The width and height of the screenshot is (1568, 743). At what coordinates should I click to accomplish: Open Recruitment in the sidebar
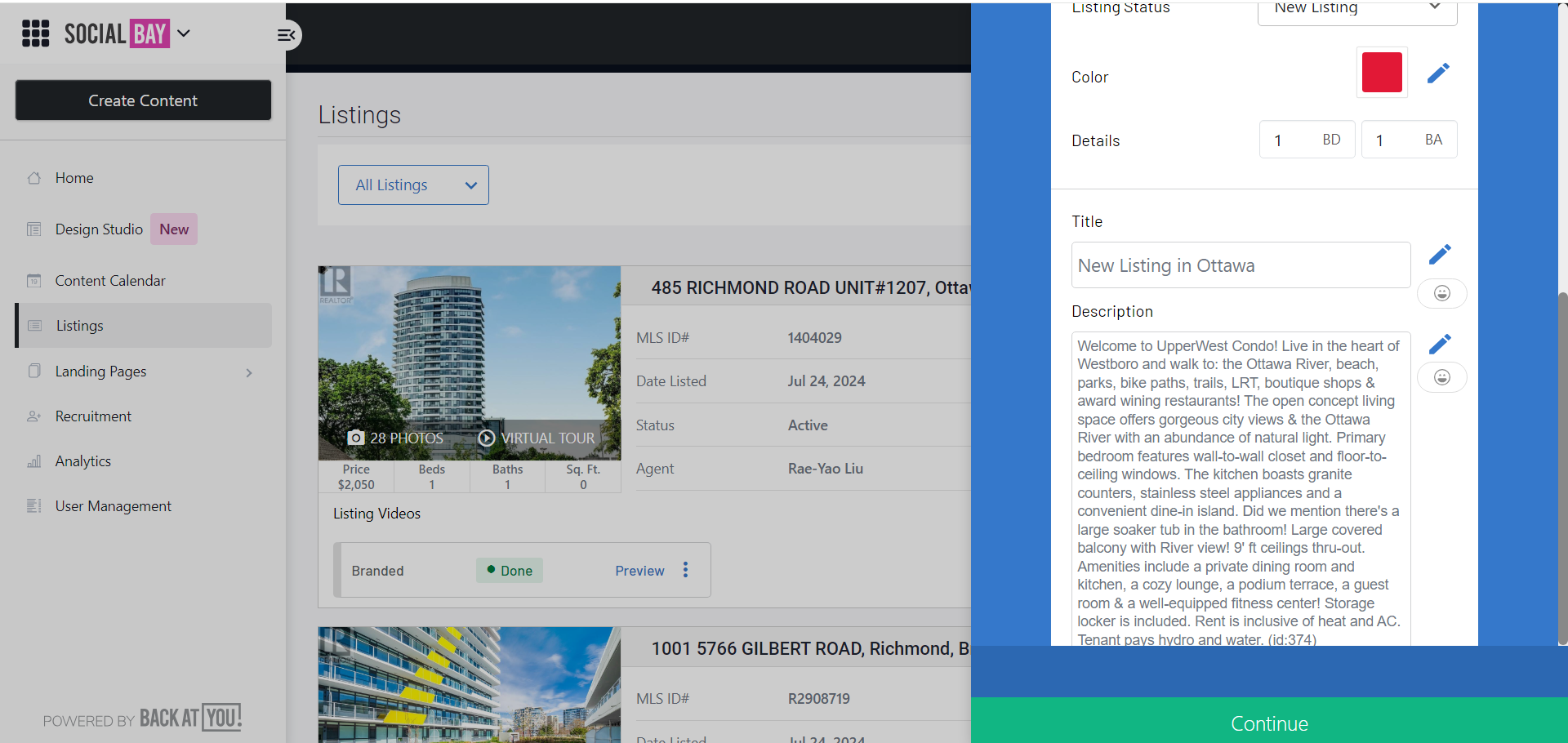(x=93, y=416)
